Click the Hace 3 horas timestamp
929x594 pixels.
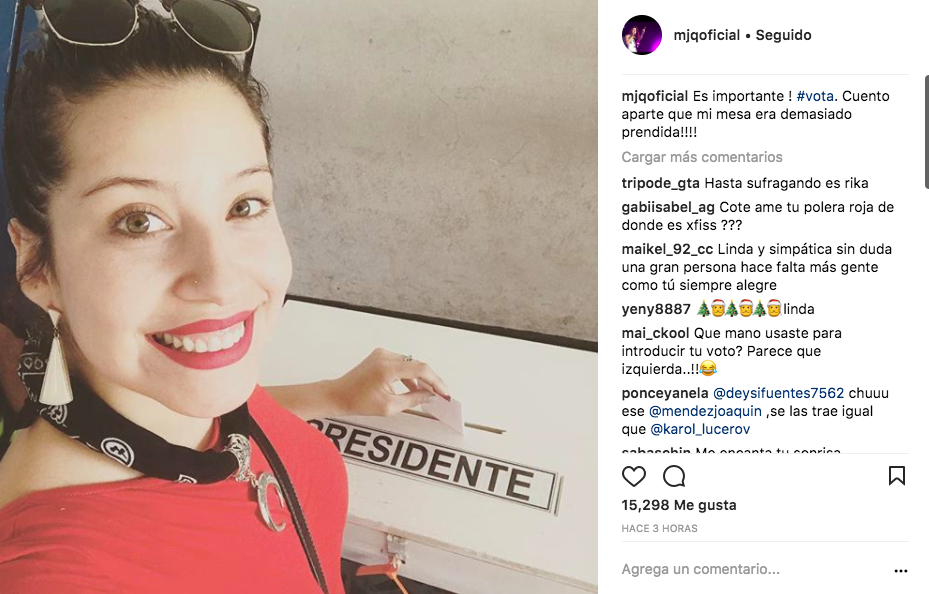coord(659,528)
